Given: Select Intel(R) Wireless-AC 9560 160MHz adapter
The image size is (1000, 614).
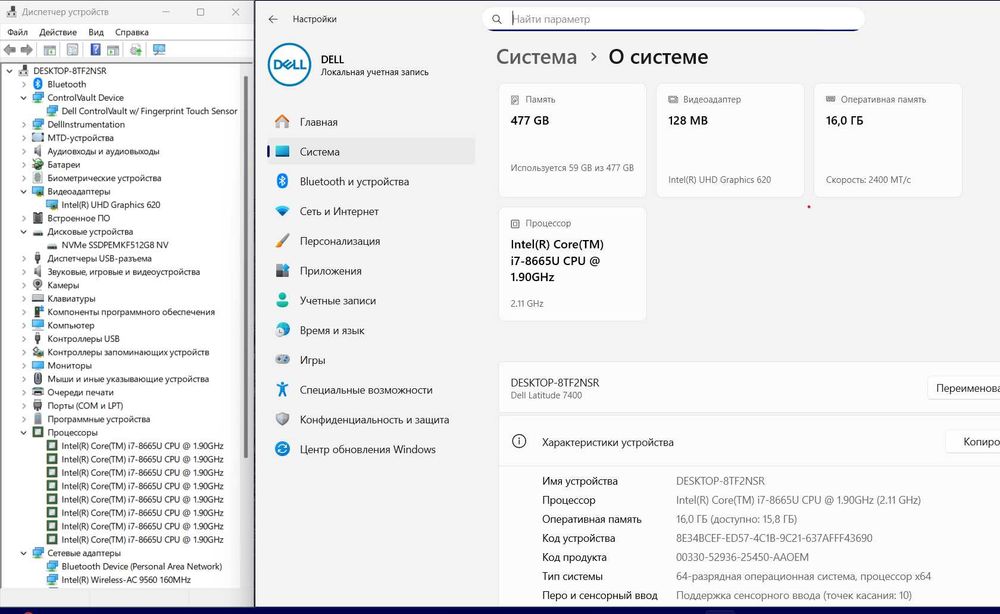Looking at the screenshot, I should [126, 580].
